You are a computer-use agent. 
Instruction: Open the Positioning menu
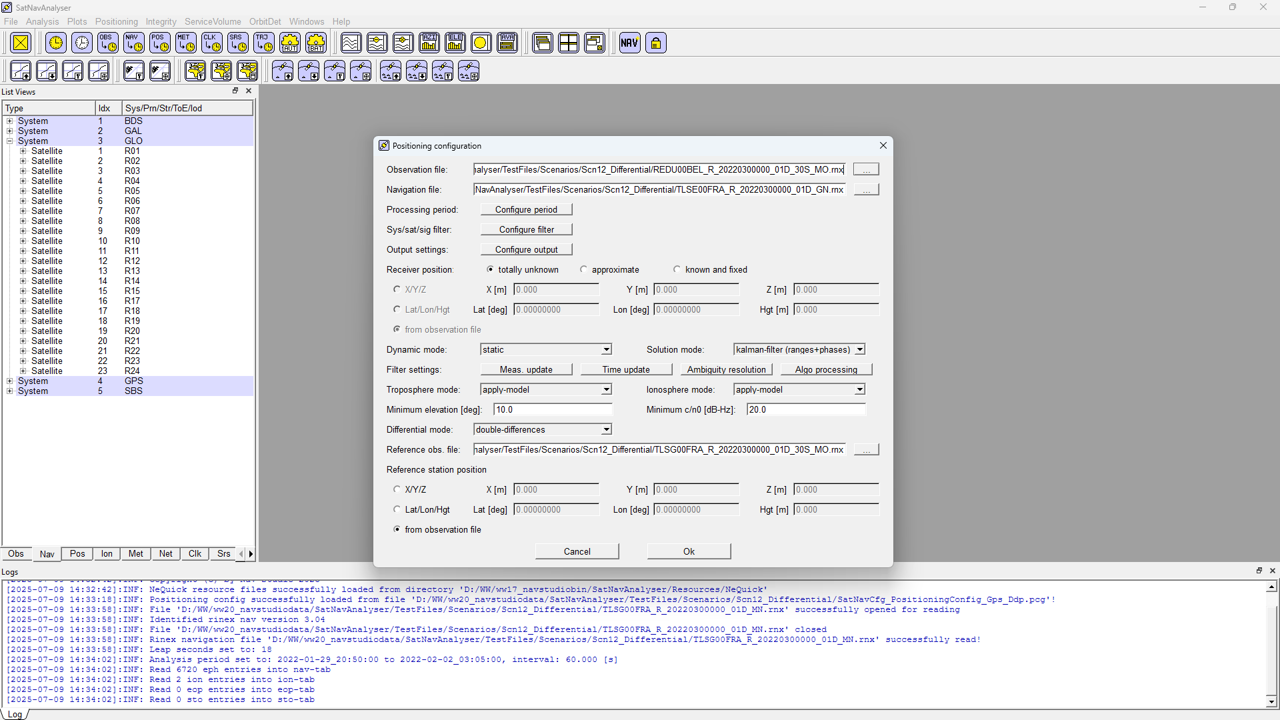pyautogui.click(x=116, y=21)
